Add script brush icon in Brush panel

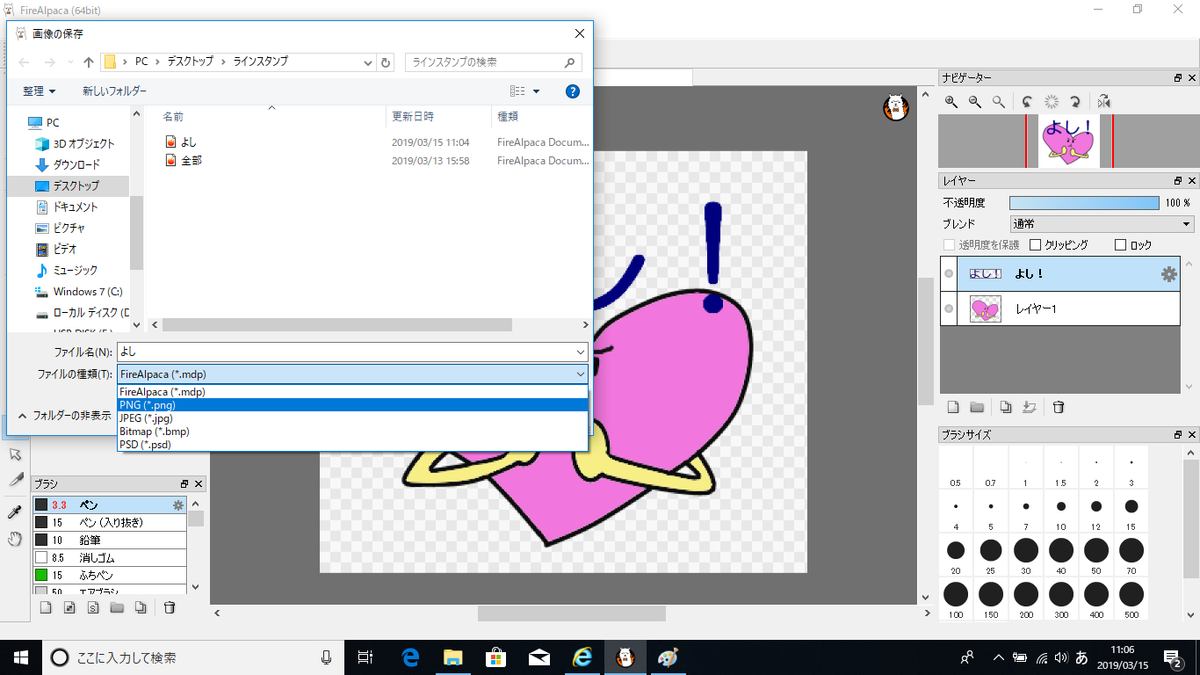click(93, 607)
